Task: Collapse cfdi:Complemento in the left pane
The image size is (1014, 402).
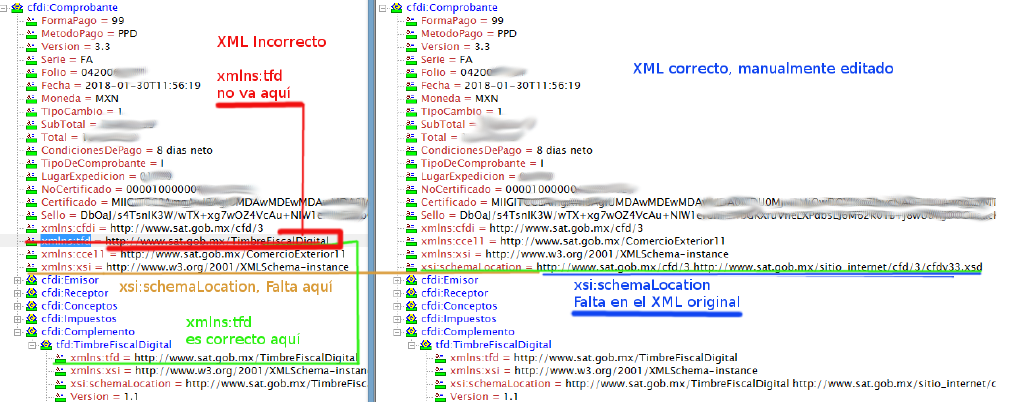Action: pyautogui.click(x=17, y=332)
